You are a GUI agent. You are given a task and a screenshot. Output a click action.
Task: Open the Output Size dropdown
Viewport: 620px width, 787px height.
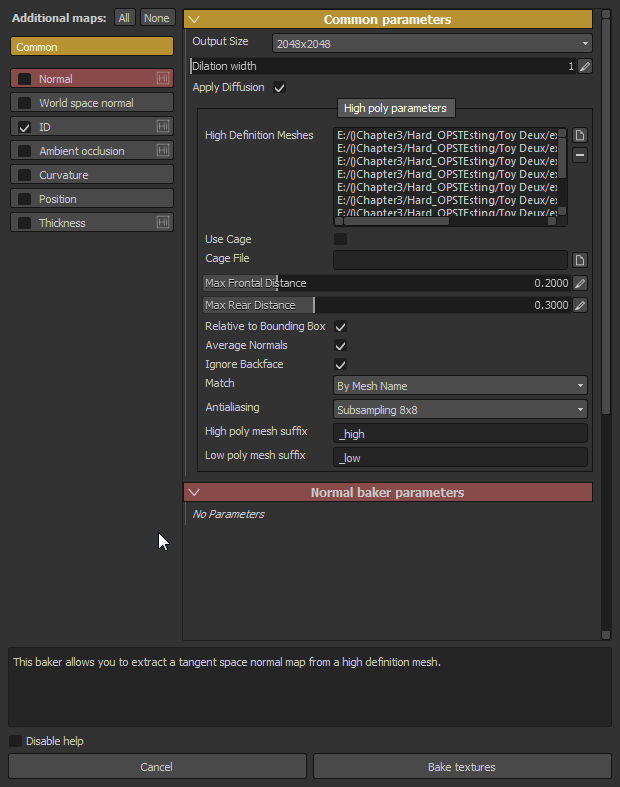coord(432,43)
